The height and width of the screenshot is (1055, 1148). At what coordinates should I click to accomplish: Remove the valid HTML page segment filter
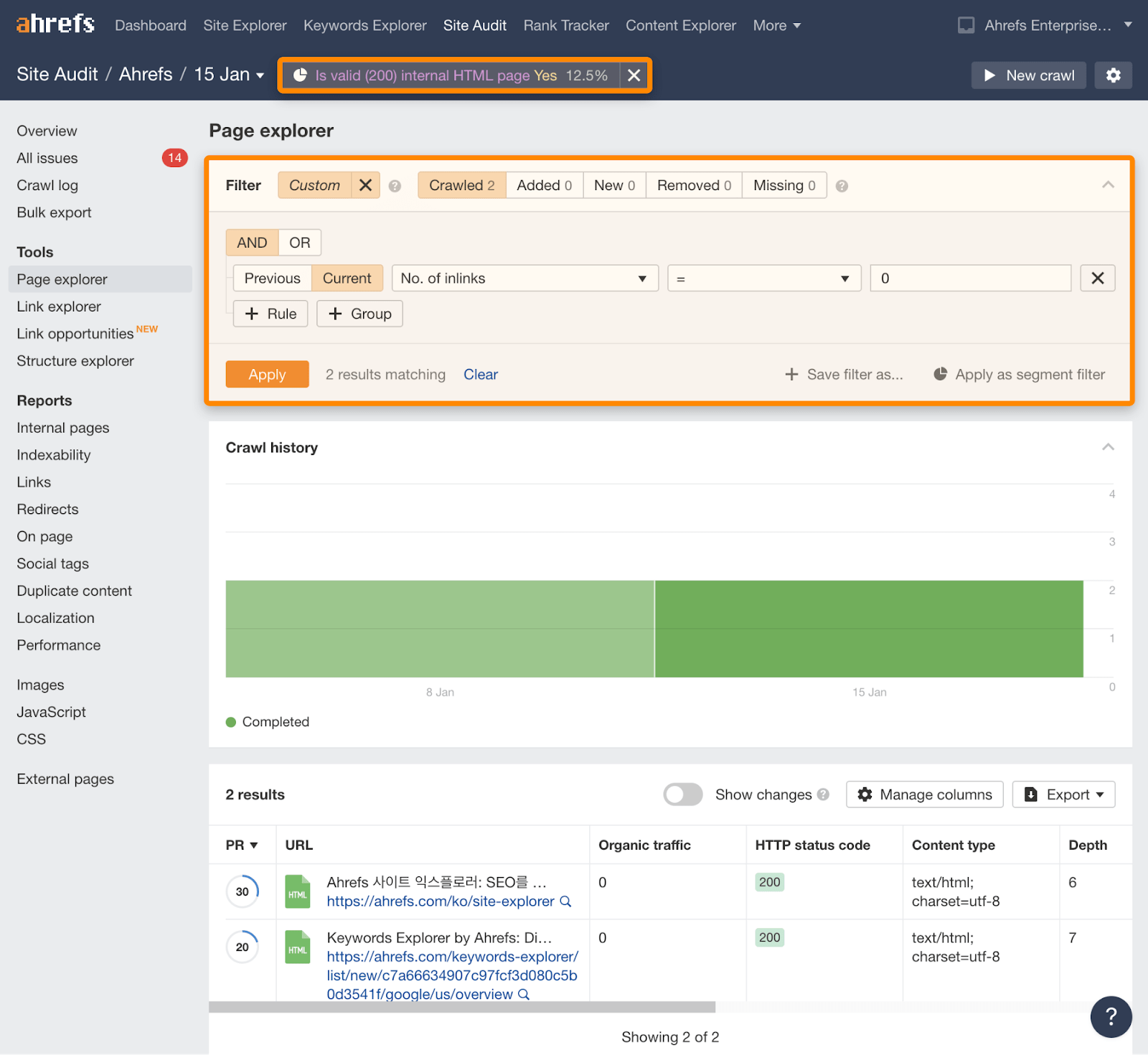click(x=634, y=75)
